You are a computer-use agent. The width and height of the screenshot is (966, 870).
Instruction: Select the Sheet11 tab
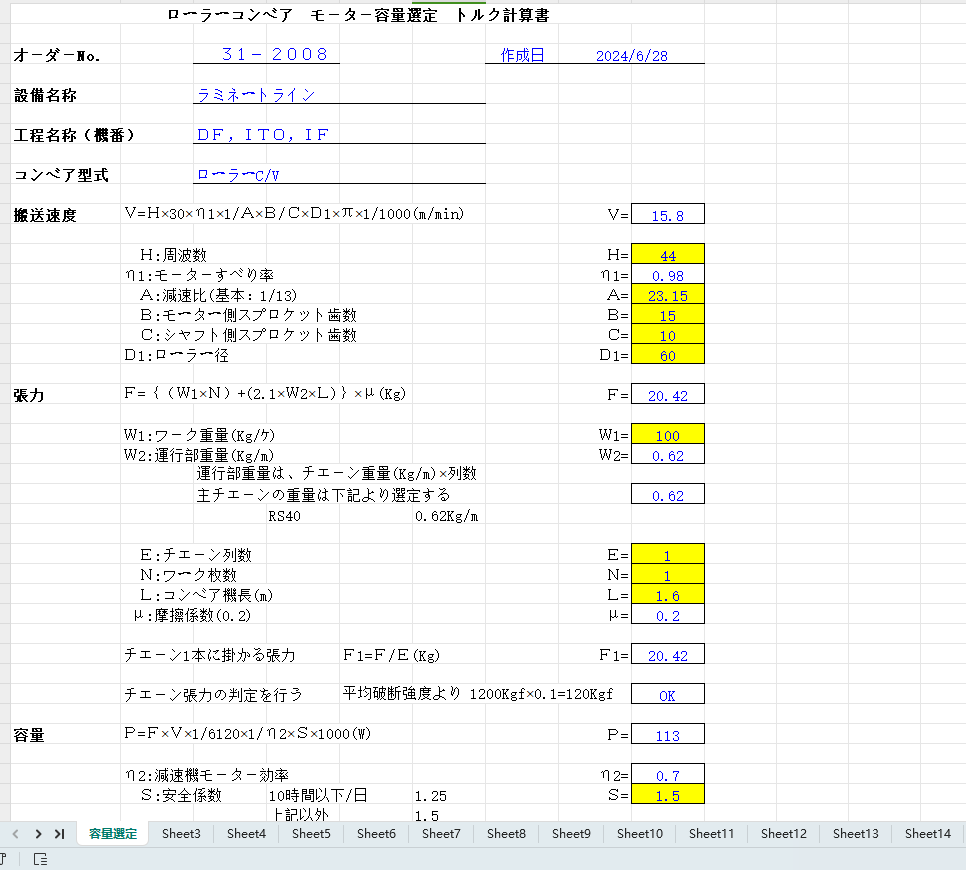pyautogui.click(x=711, y=833)
